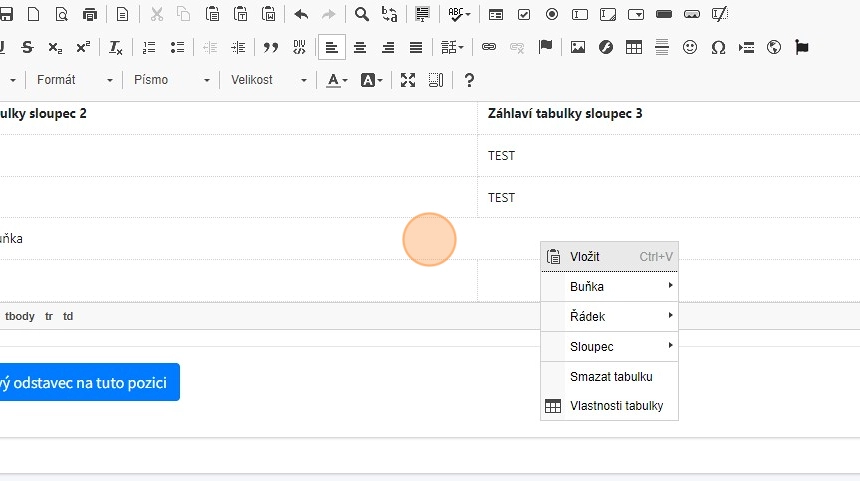860x481 pixels.
Task: Open the Písmo font dropdown
Action: pos(171,80)
